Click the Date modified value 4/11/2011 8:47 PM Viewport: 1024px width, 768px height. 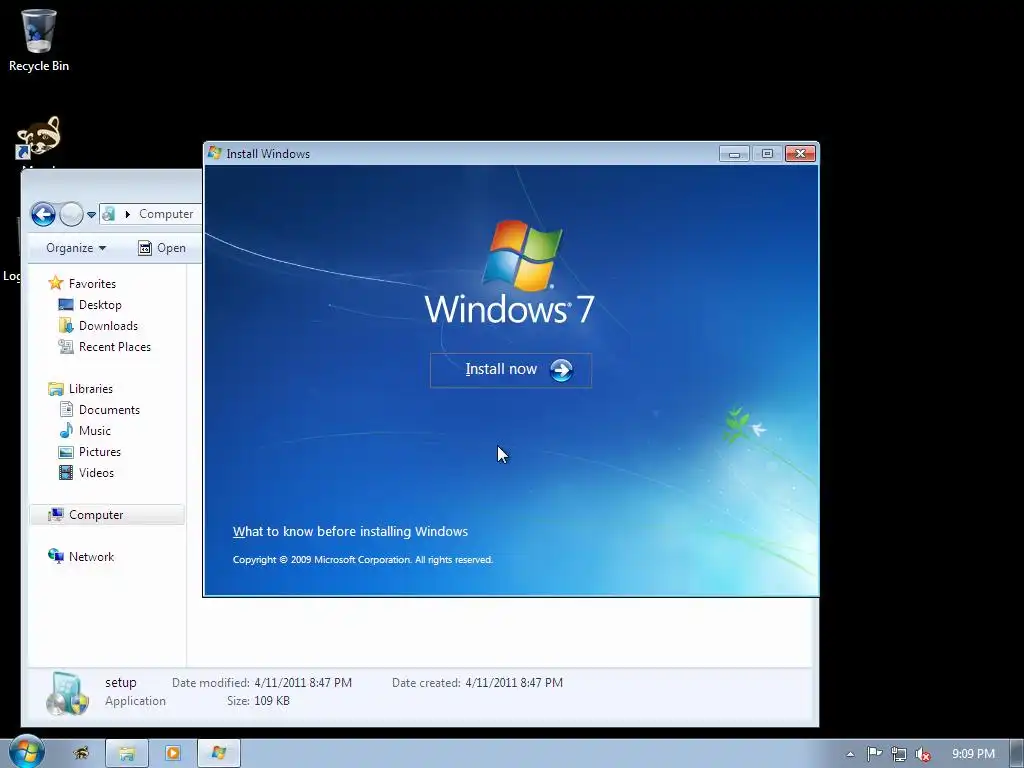[x=303, y=682]
